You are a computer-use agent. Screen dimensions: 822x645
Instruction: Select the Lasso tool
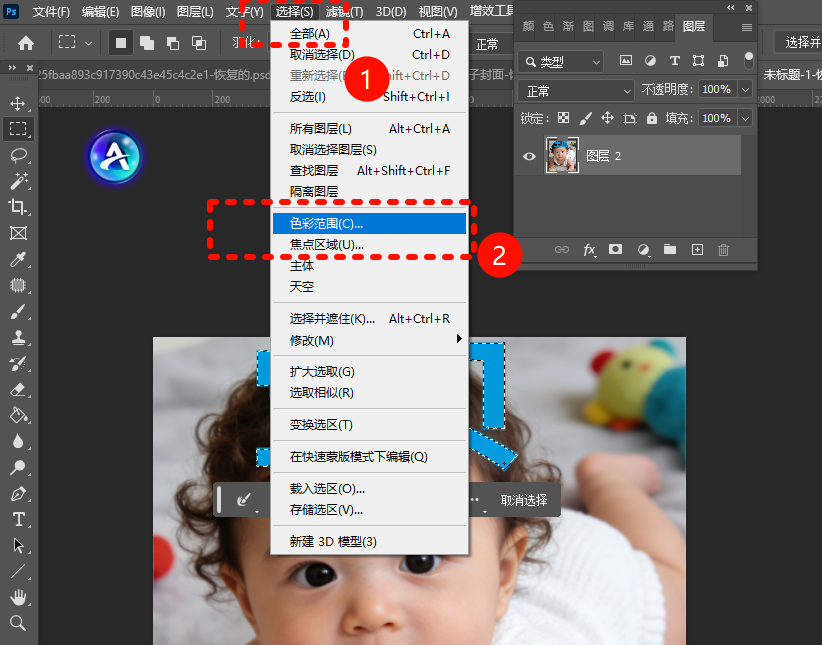click(x=18, y=155)
